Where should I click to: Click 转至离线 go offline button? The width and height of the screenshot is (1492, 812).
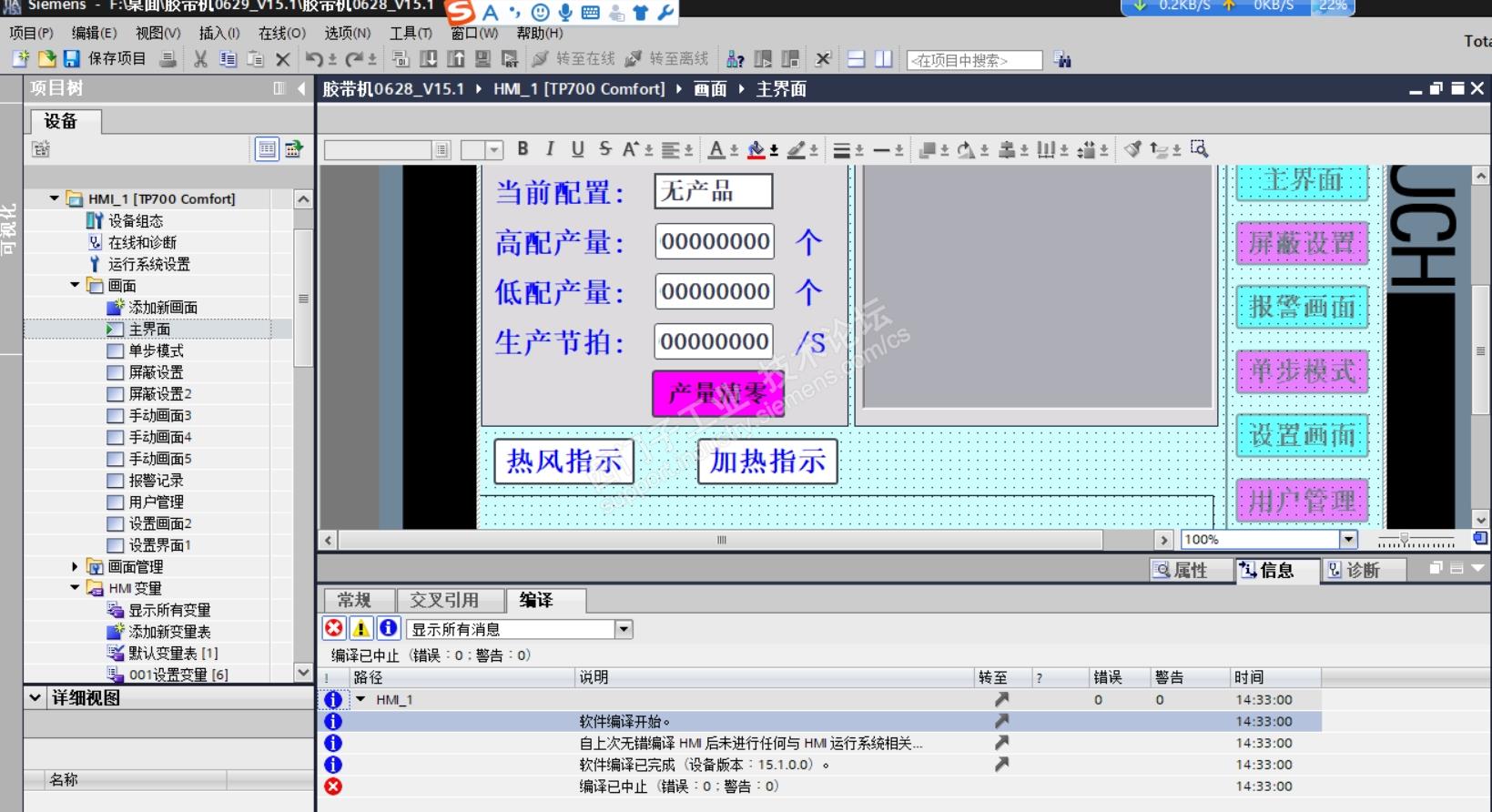coord(667,59)
